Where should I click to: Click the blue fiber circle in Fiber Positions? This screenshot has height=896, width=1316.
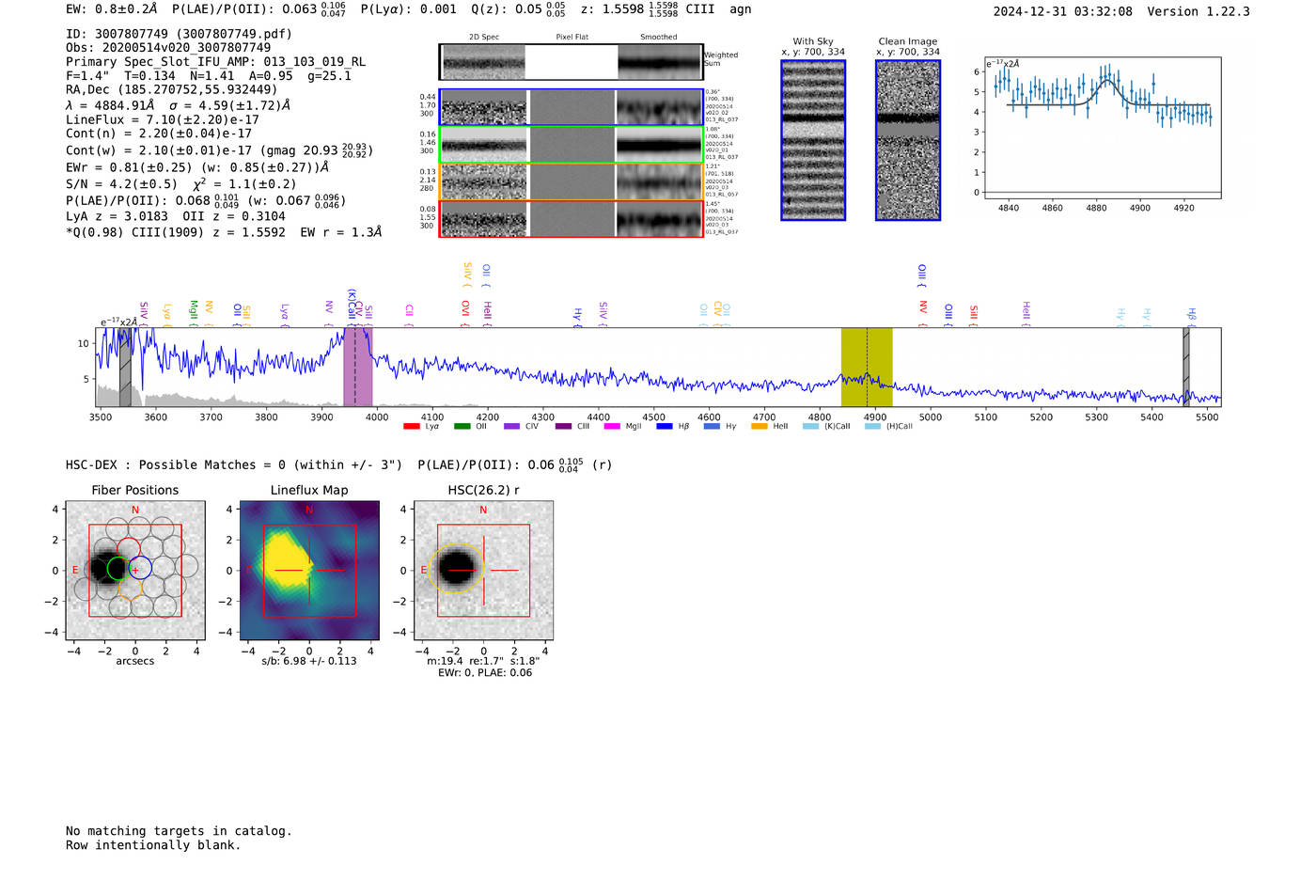(x=140, y=568)
